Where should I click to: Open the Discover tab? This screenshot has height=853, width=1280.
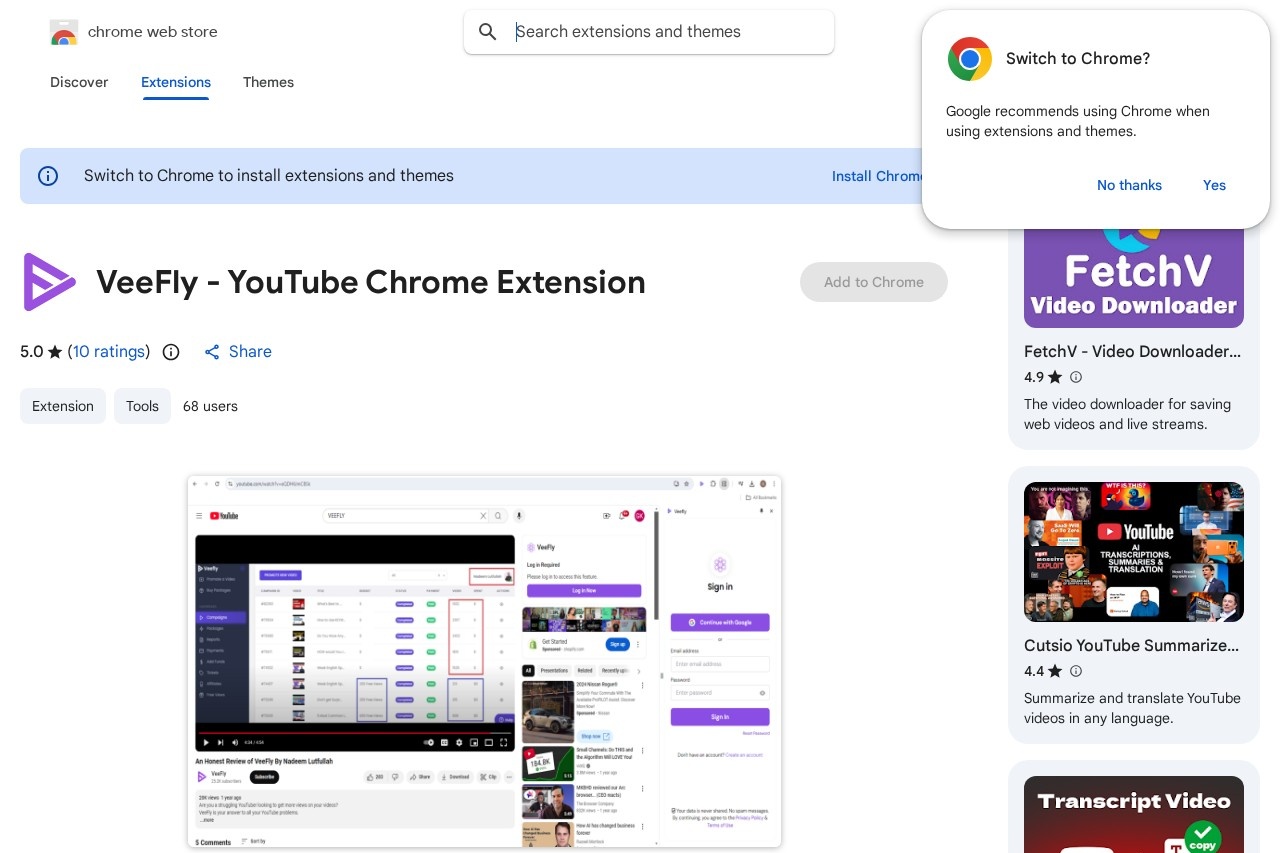79,82
